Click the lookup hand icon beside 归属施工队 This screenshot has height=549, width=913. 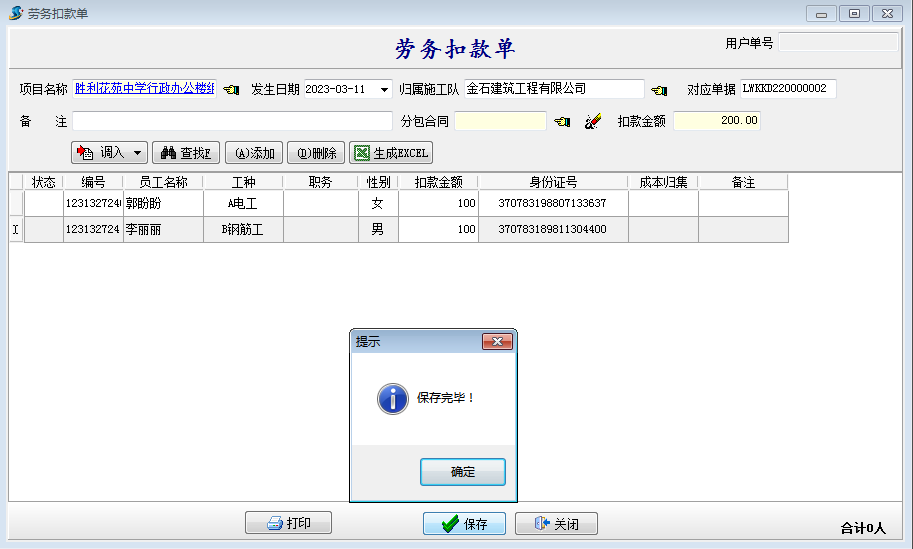tap(659, 90)
